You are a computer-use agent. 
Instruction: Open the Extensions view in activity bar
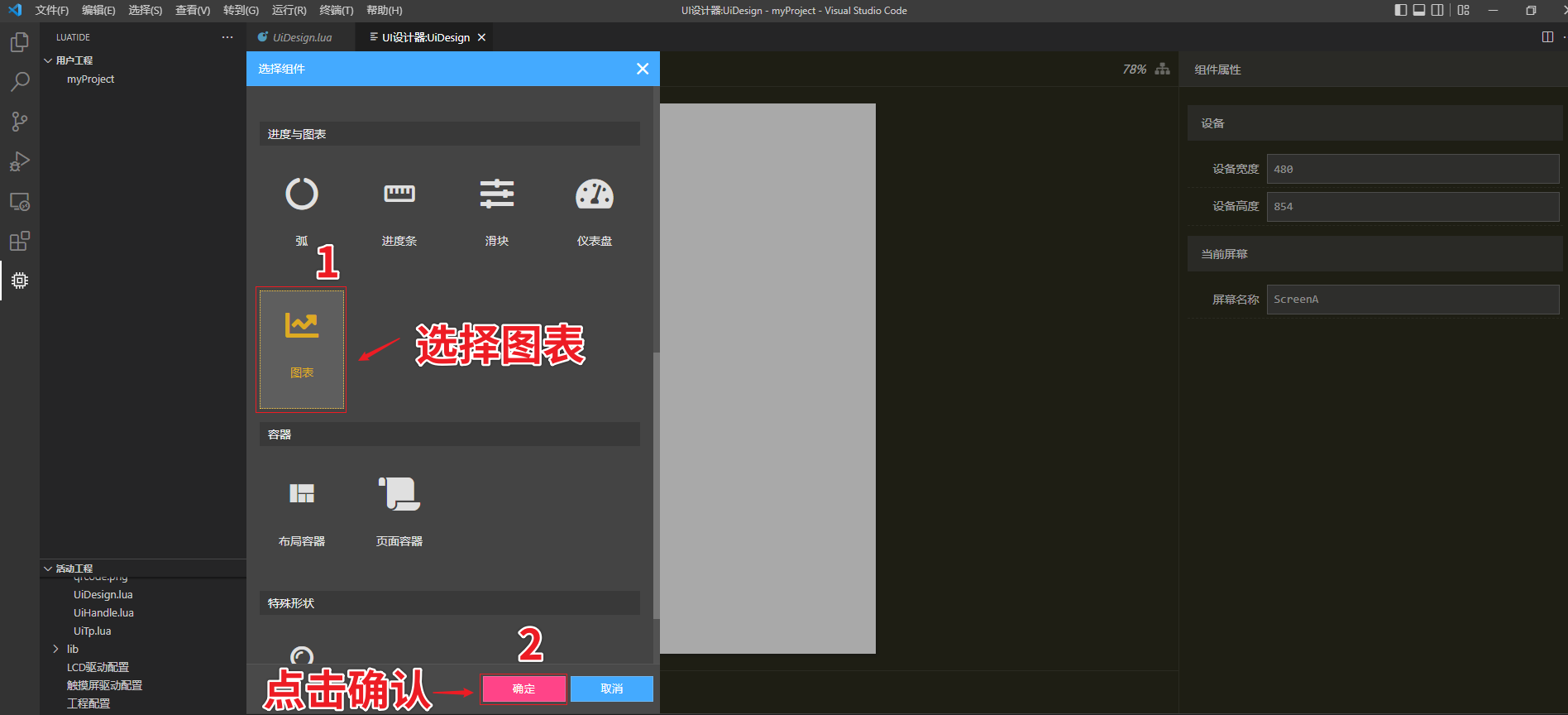(20, 241)
